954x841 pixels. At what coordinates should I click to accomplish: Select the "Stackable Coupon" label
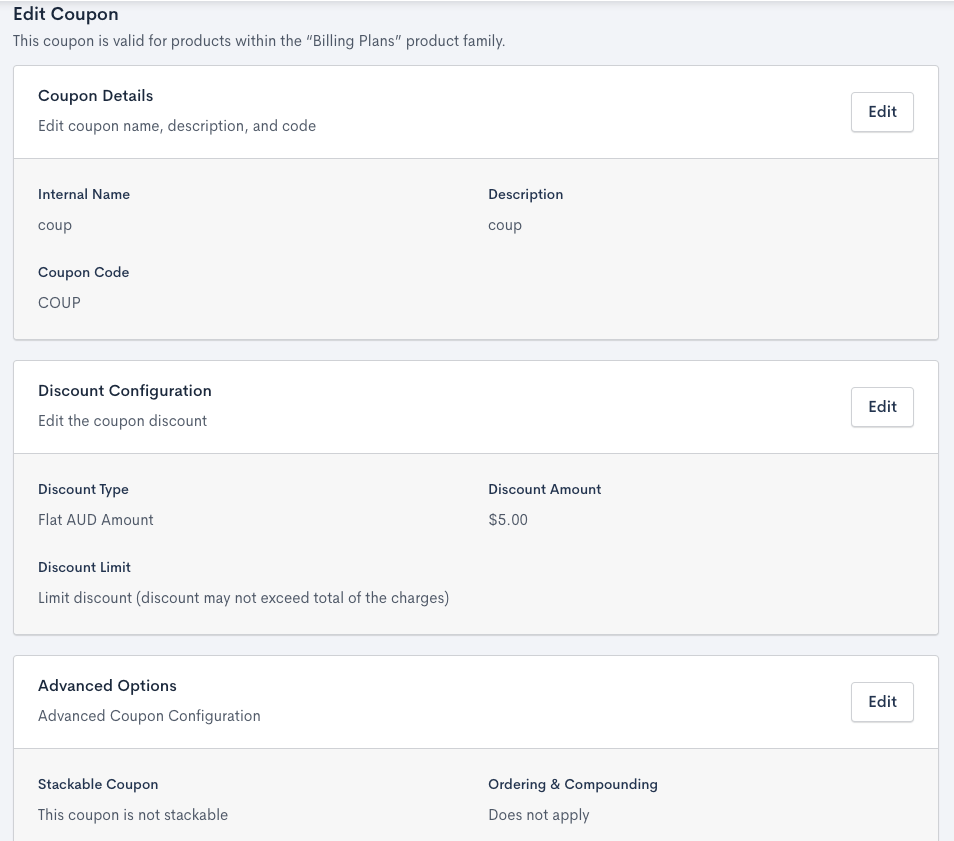[x=98, y=784]
